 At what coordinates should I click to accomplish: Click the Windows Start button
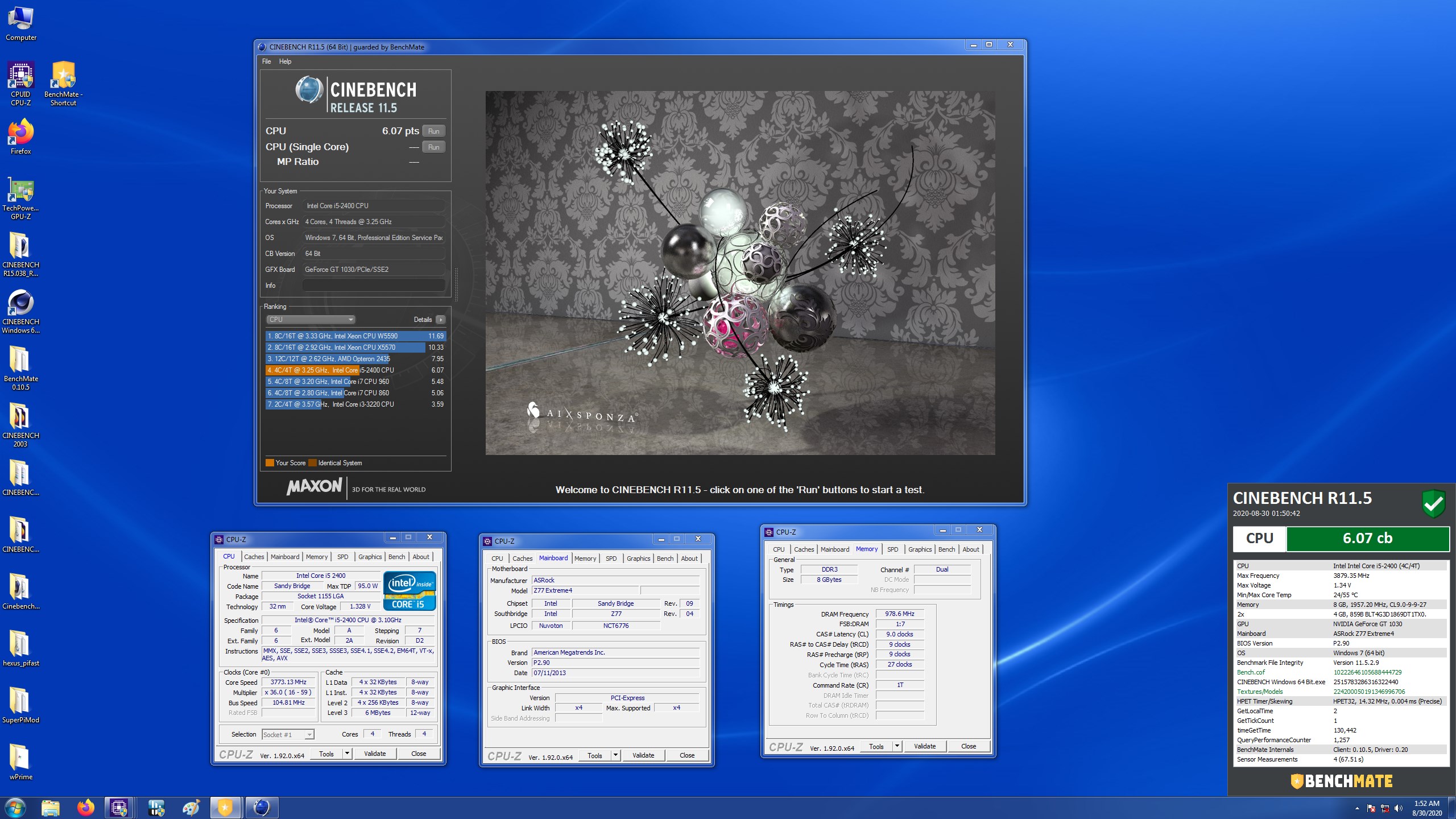pyautogui.click(x=14, y=808)
